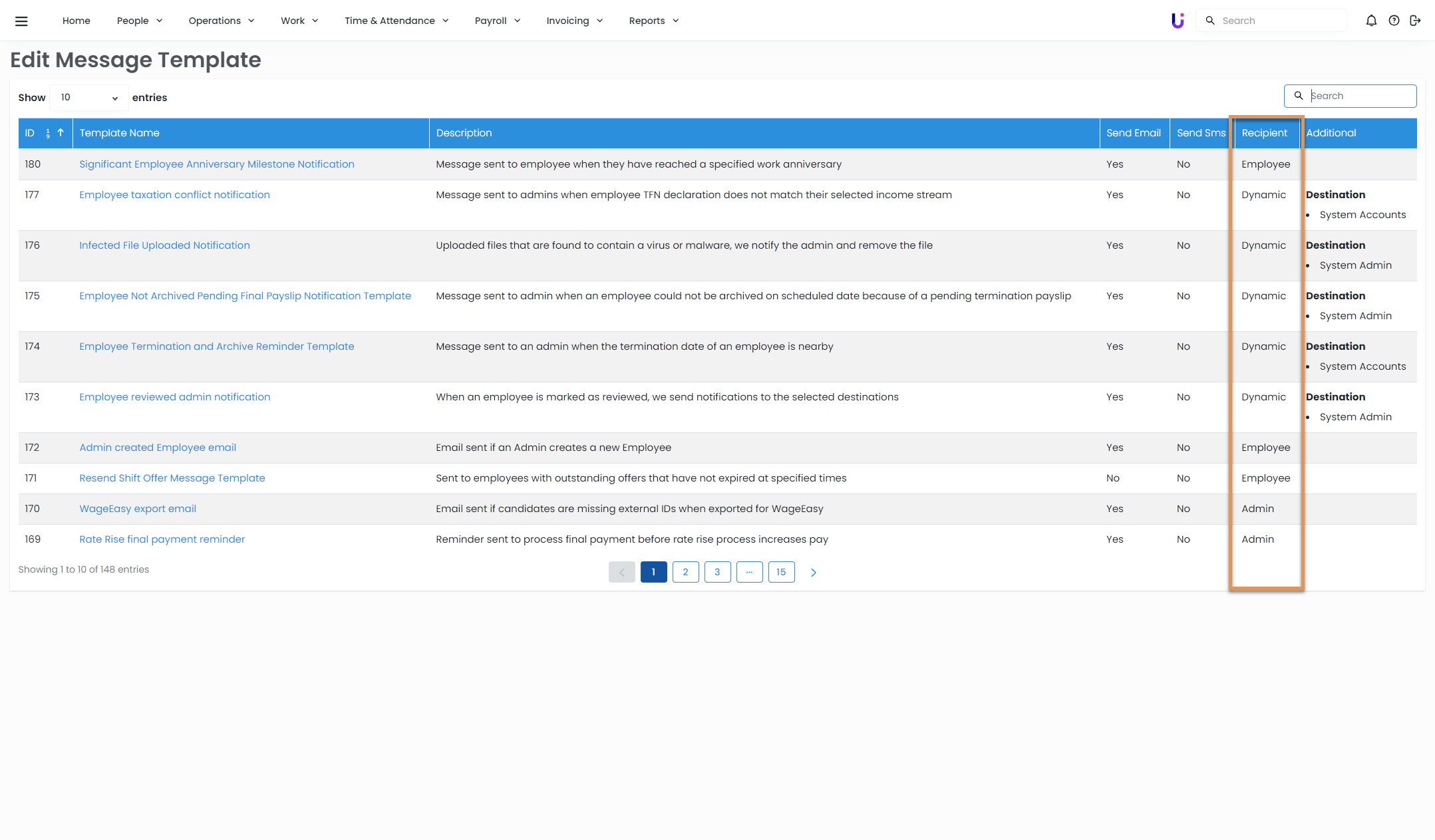
Task: Open the help question mark icon
Action: pos(1394,21)
